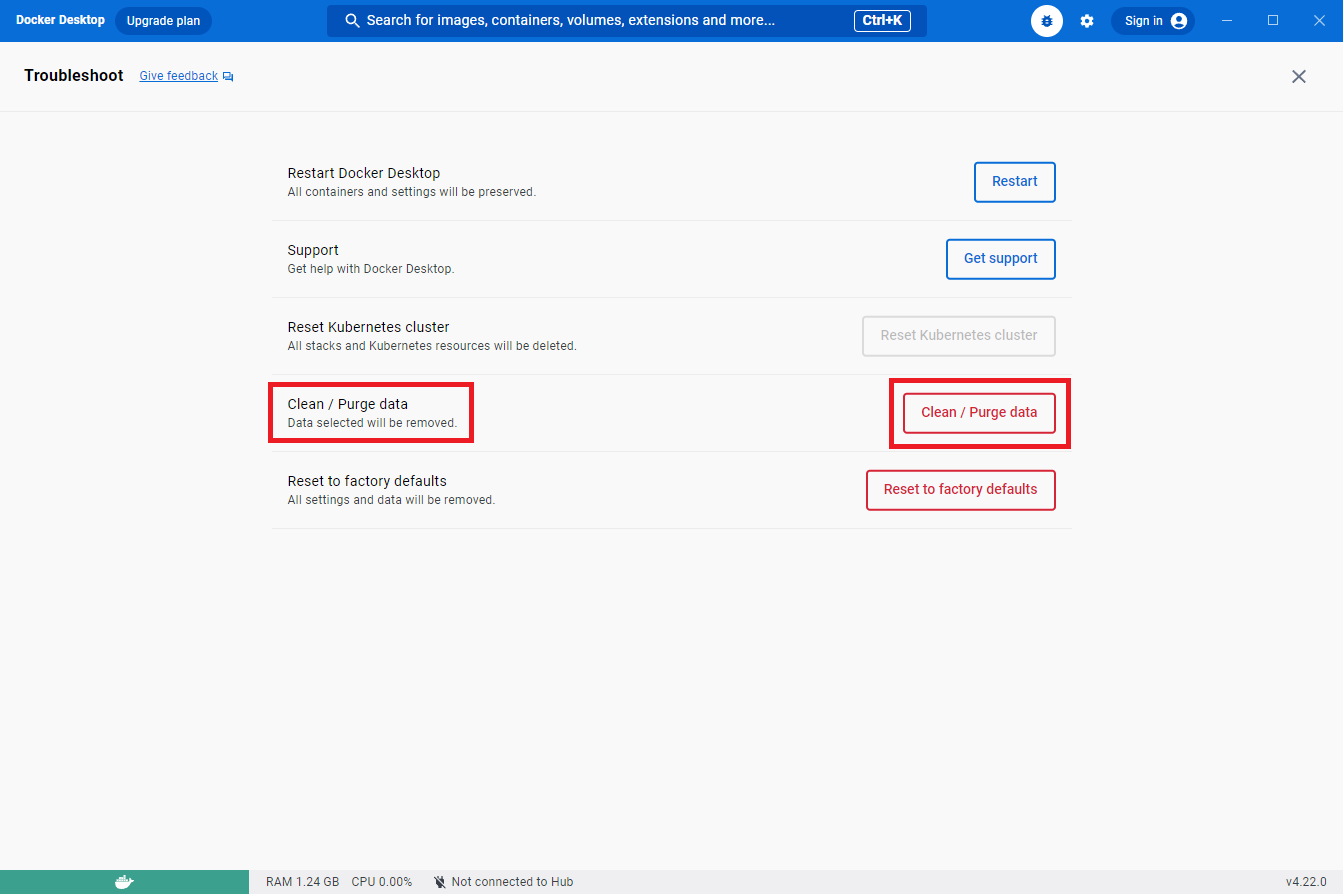Screen dimensions: 1343x894
Task: Click the Upgrade plan button
Action: pos(163,21)
